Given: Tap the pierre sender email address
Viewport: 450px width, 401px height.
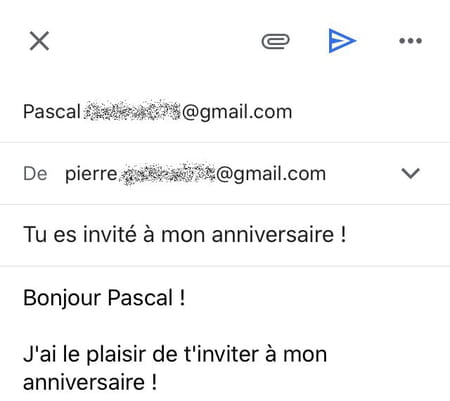Looking at the screenshot, I should (x=195, y=174).
